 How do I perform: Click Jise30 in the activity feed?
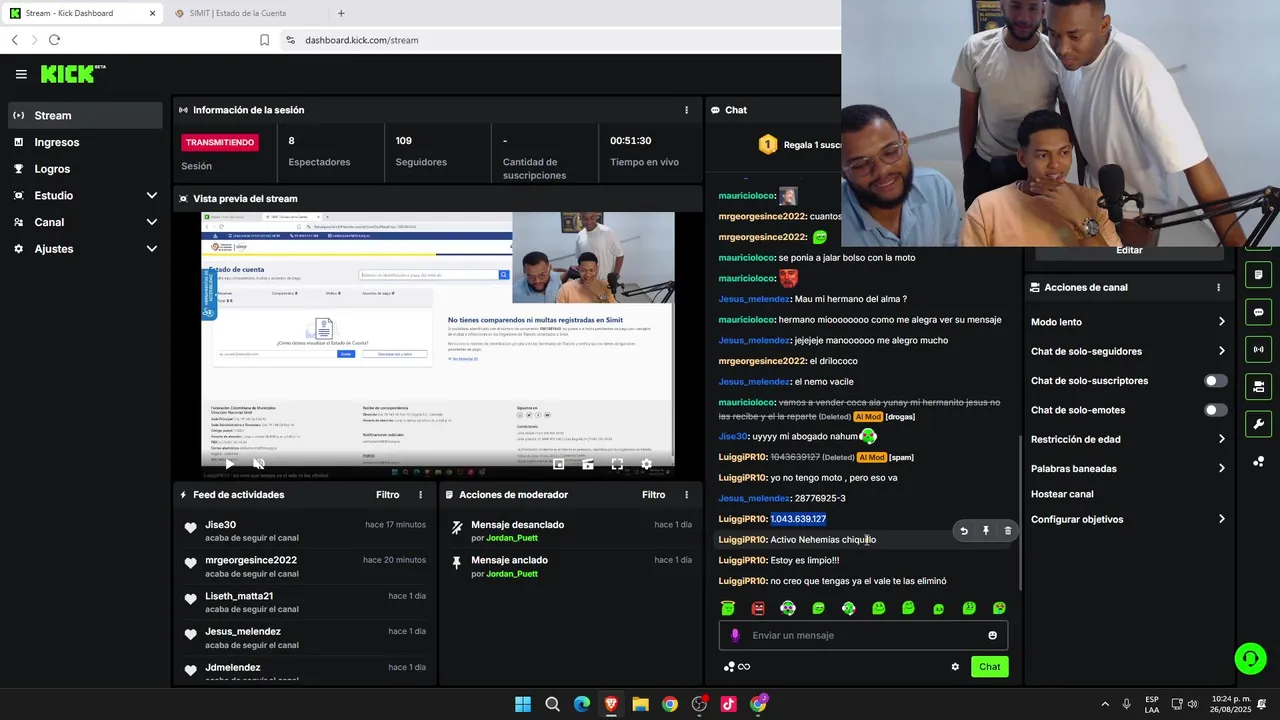[x=220, y=525]
